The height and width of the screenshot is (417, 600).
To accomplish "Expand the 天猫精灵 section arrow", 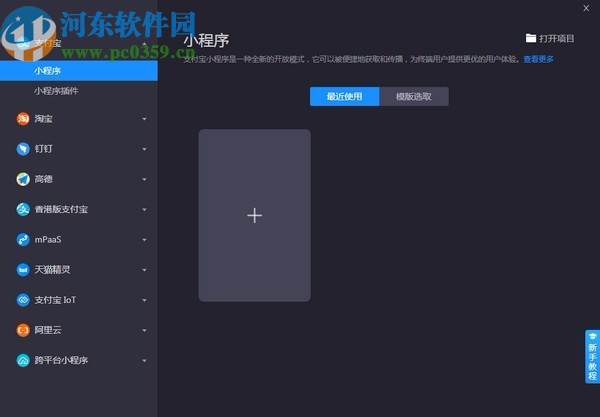I will [x=144, y=270].
